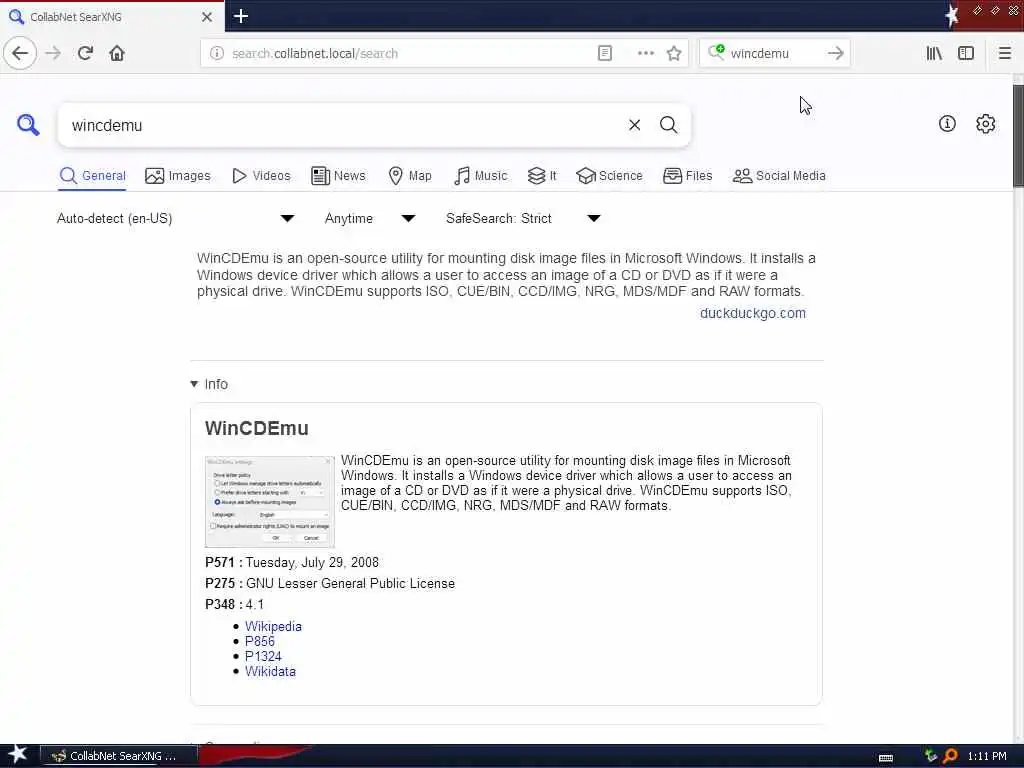The height and width of the screenshot is (768, 1024).
Task: Click the 1:11 PM clock
Action: [x=987, y=756]
